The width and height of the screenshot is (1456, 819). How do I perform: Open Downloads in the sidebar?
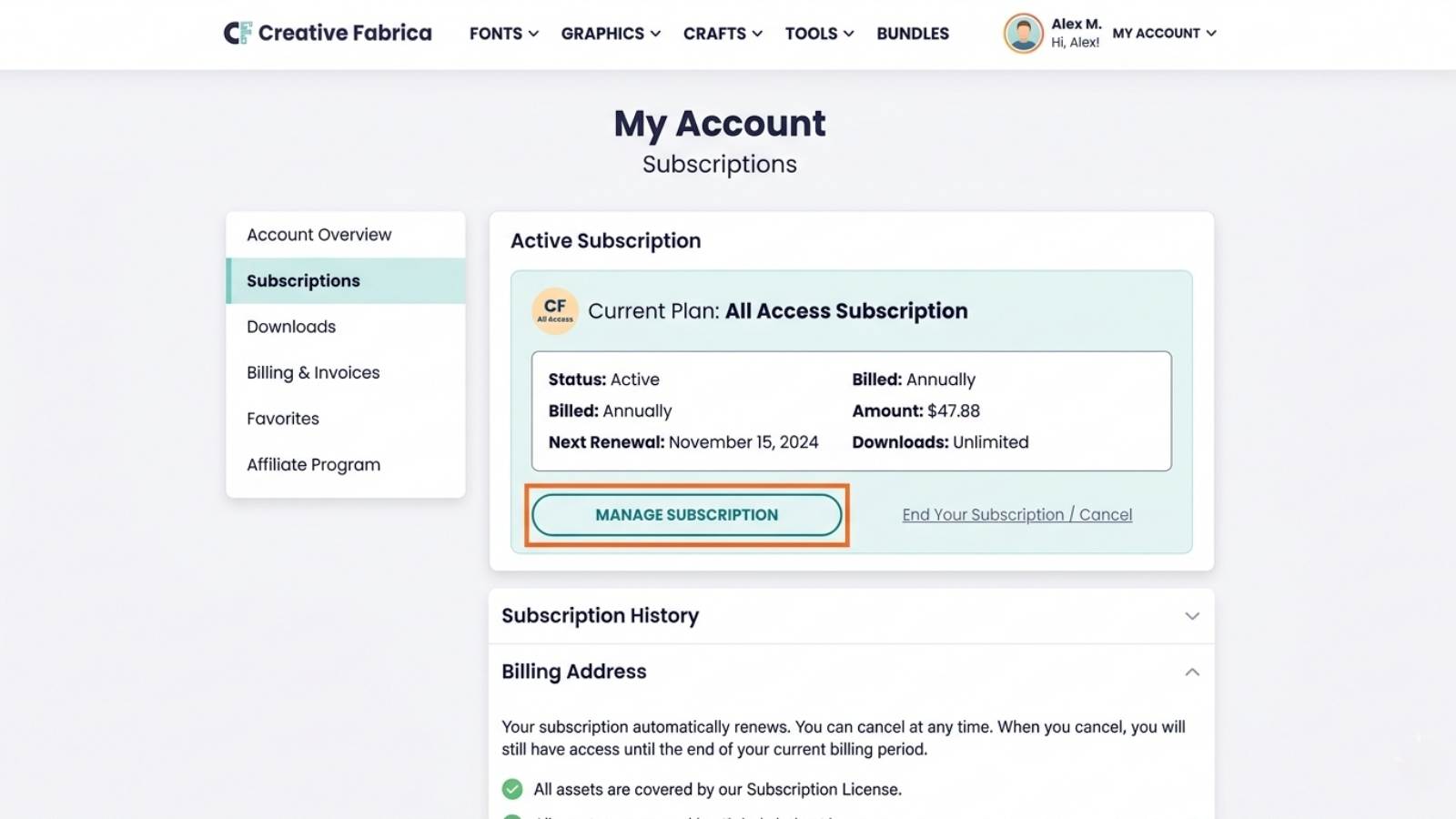346,327
